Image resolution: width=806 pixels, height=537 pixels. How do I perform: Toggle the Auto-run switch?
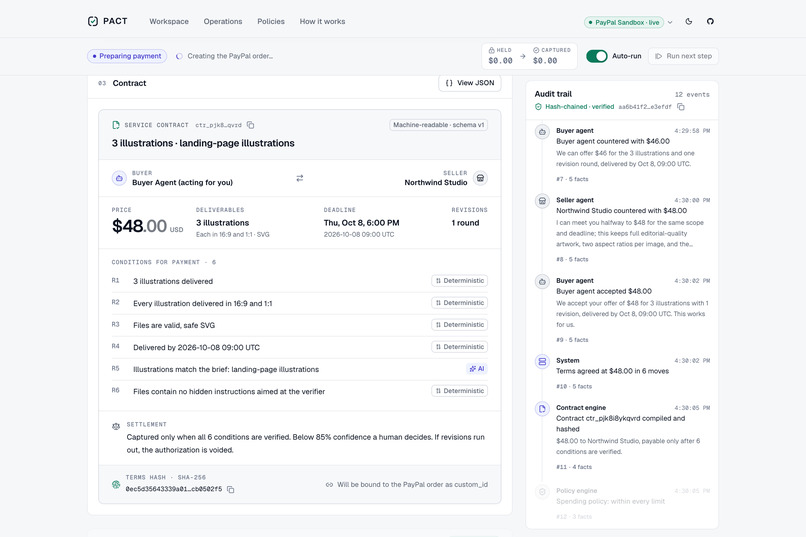[x=597, y=56]
